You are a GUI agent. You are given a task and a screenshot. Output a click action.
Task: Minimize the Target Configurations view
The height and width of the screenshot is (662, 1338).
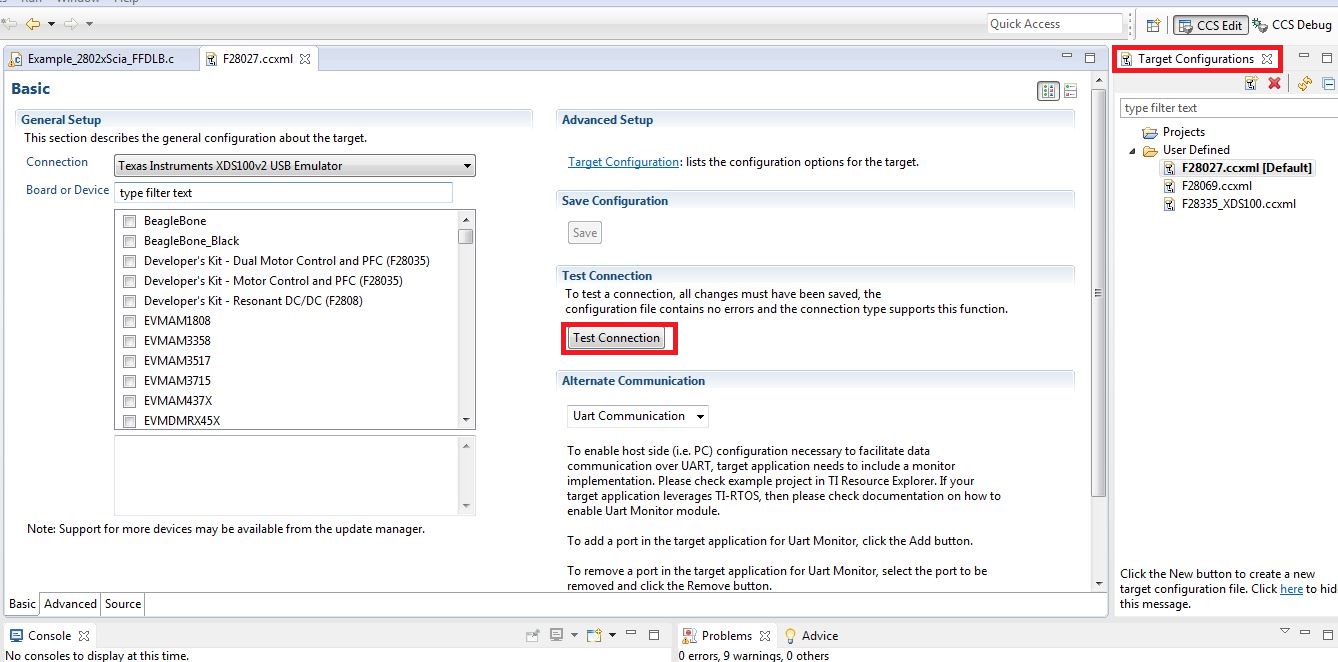[x=1304, y=57]
